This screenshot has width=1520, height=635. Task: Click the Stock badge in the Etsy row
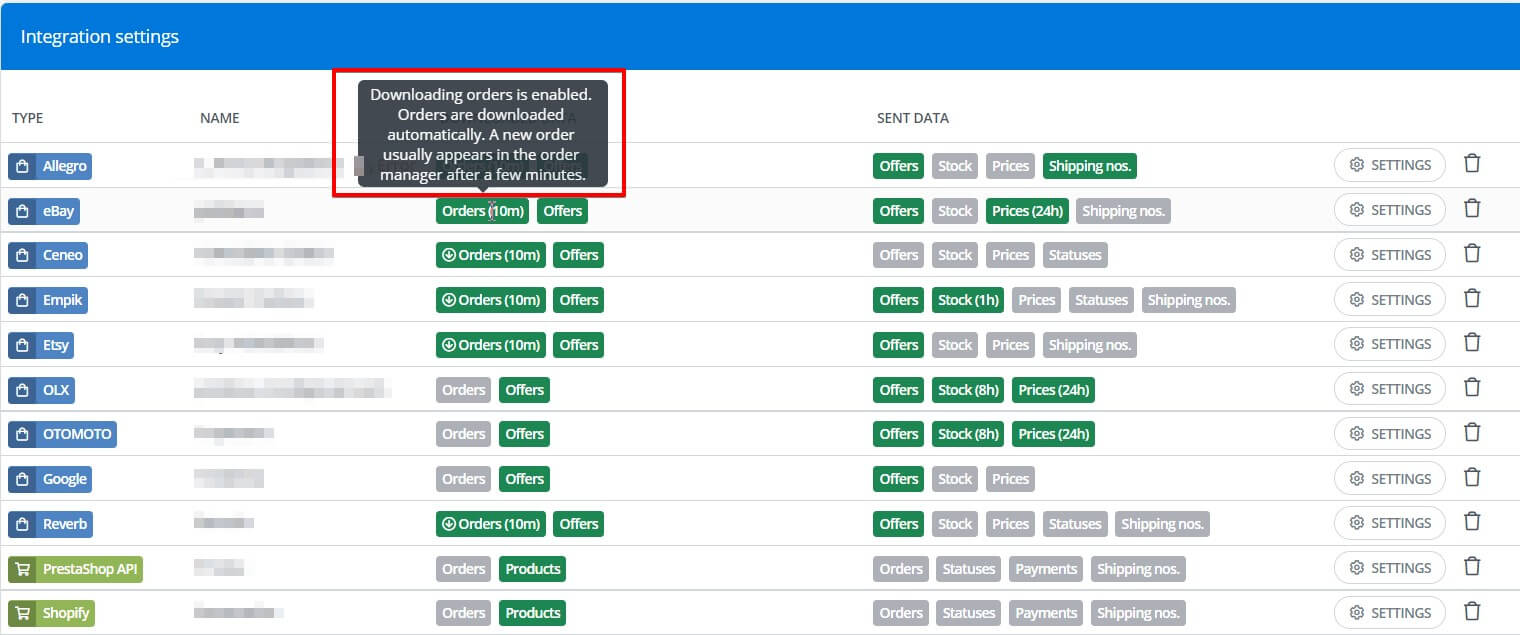955,345
